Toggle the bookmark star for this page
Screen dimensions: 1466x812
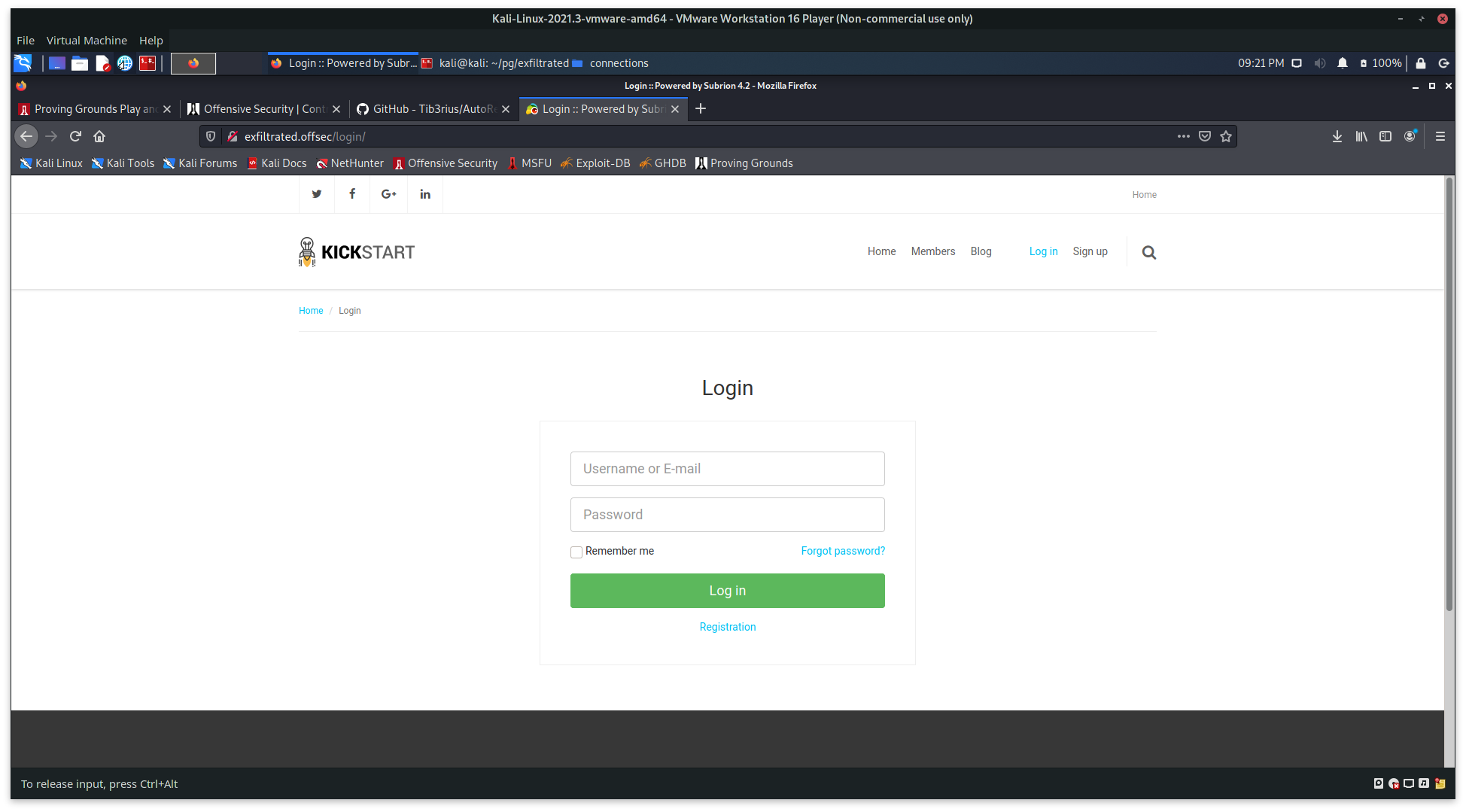click(x=1226, y=136)
